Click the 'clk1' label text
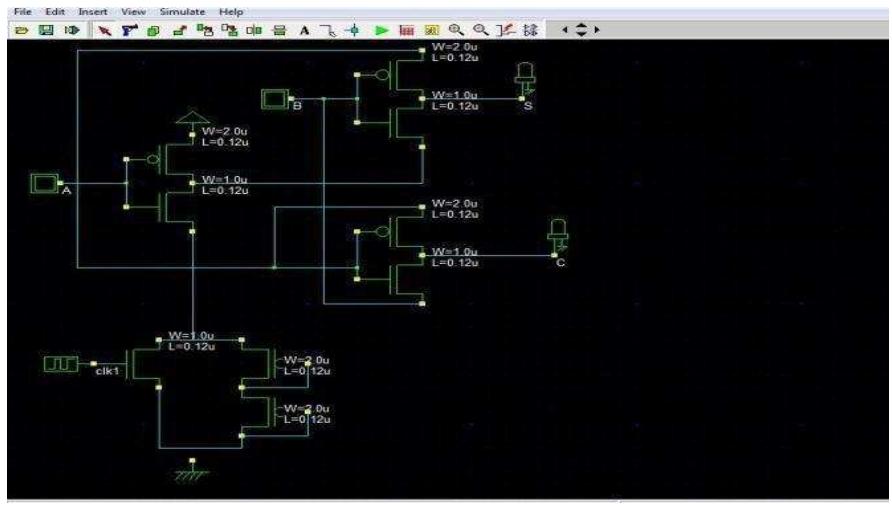The width and height of the screenshot is (892, 507). tap(108, 371)
